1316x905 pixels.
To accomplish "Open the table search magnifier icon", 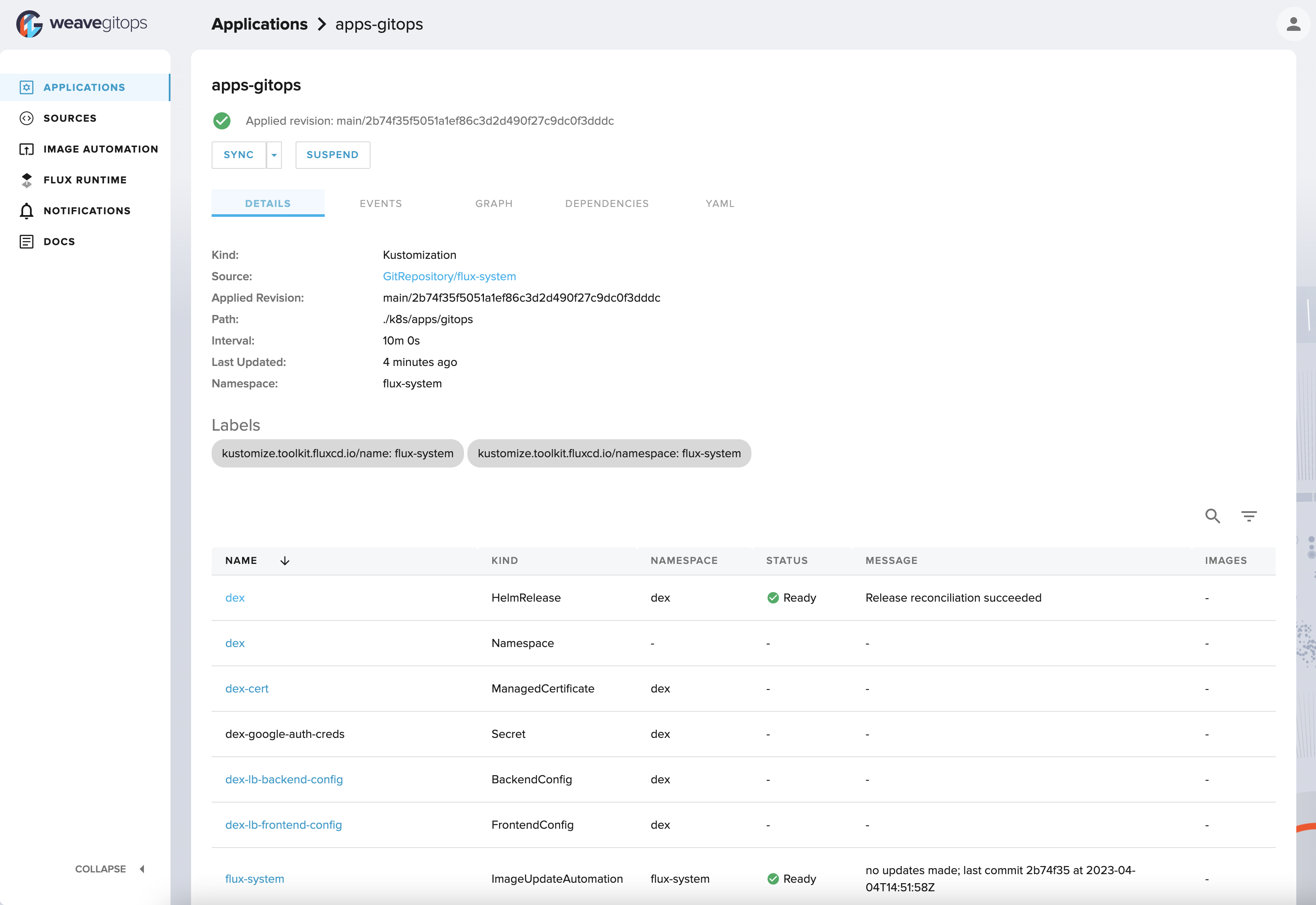I will 1212,516.
